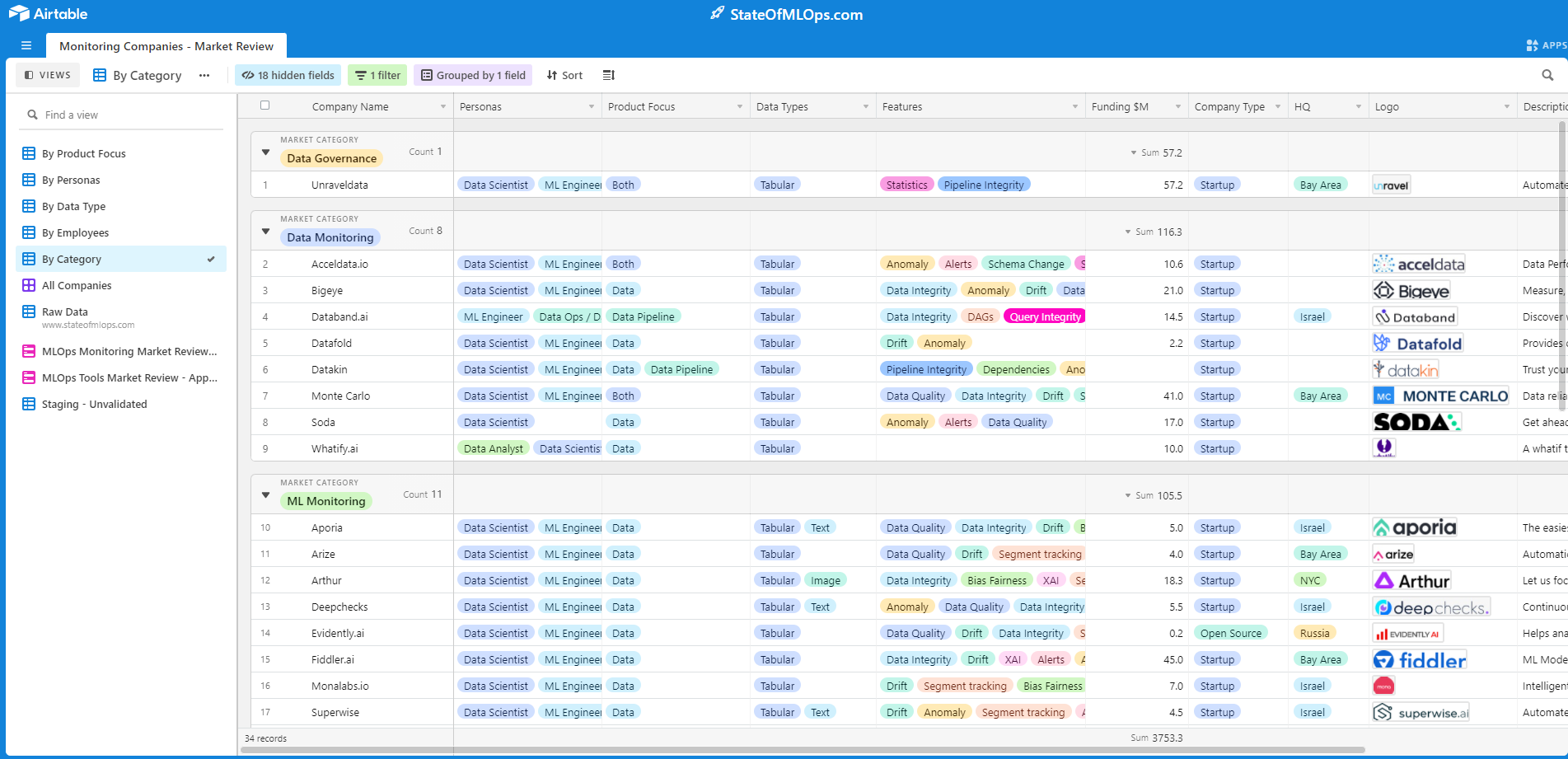The width and height of the screenshot is (1568, 759).
Task: Click the search magnifier icon
Action: coord(1547,75)
